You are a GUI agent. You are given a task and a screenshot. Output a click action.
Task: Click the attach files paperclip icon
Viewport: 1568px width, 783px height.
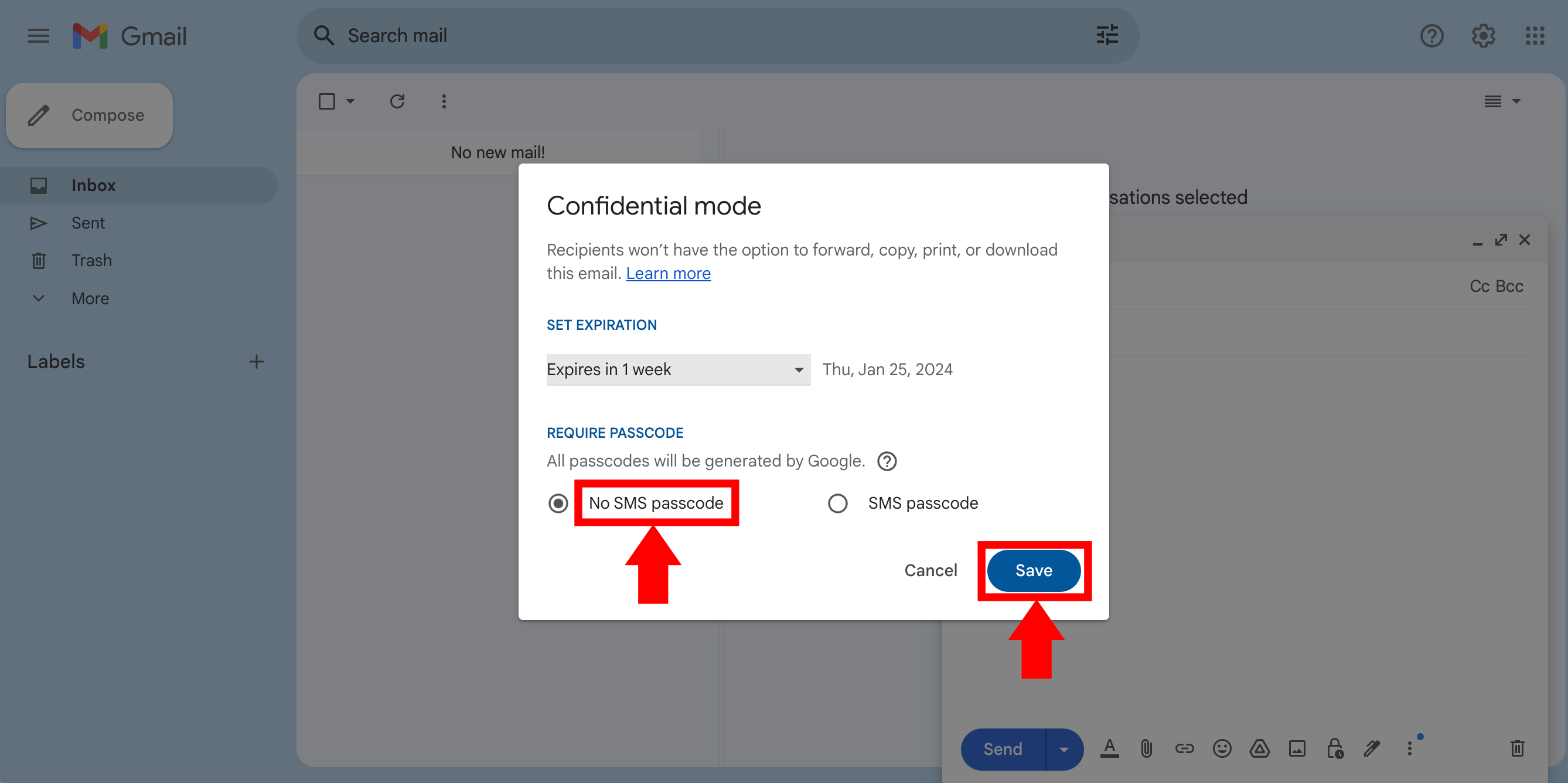click(x=1146, y=748)
